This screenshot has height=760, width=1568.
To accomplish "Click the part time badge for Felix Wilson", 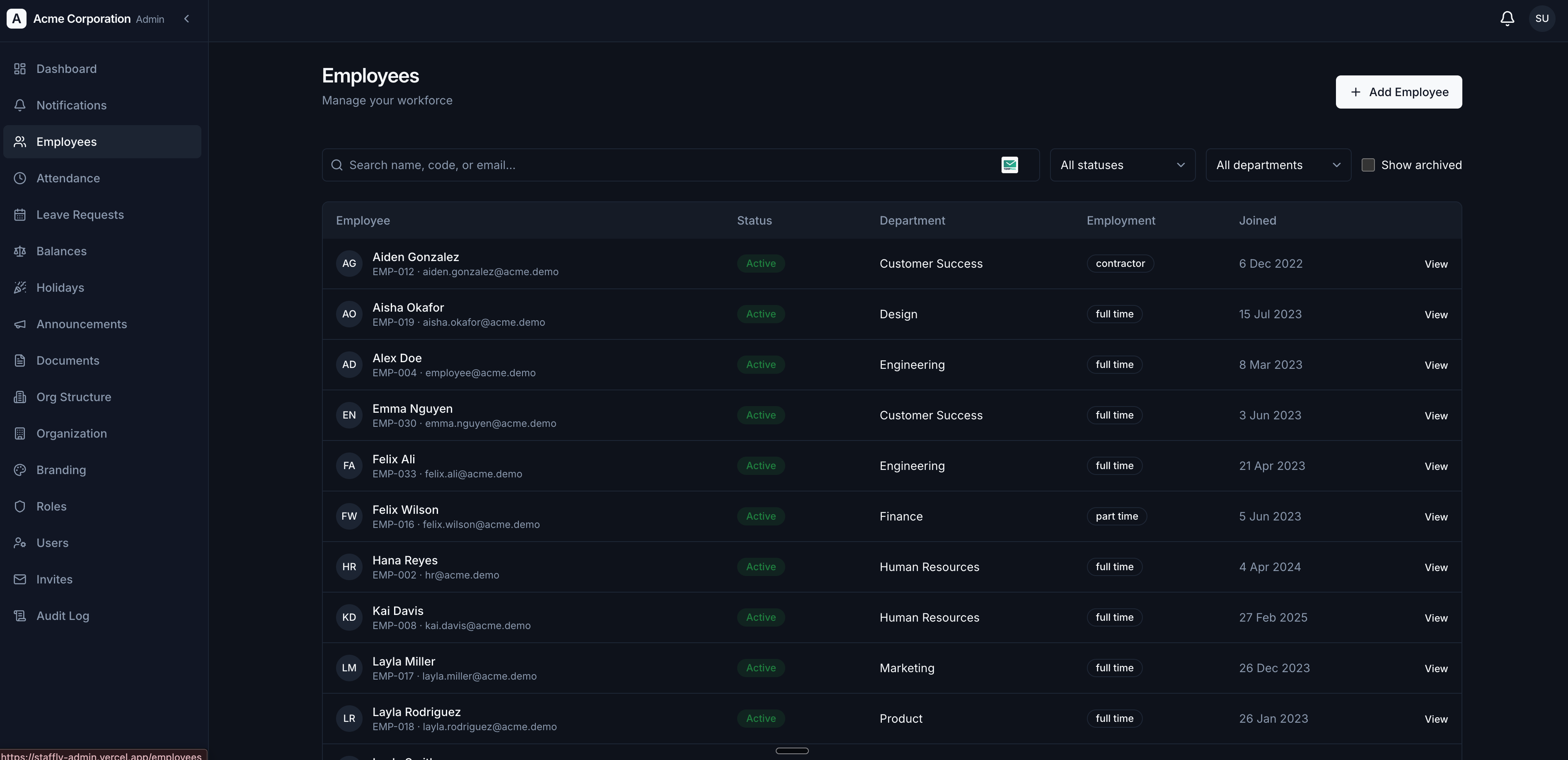I will (x=1116, y=516).
